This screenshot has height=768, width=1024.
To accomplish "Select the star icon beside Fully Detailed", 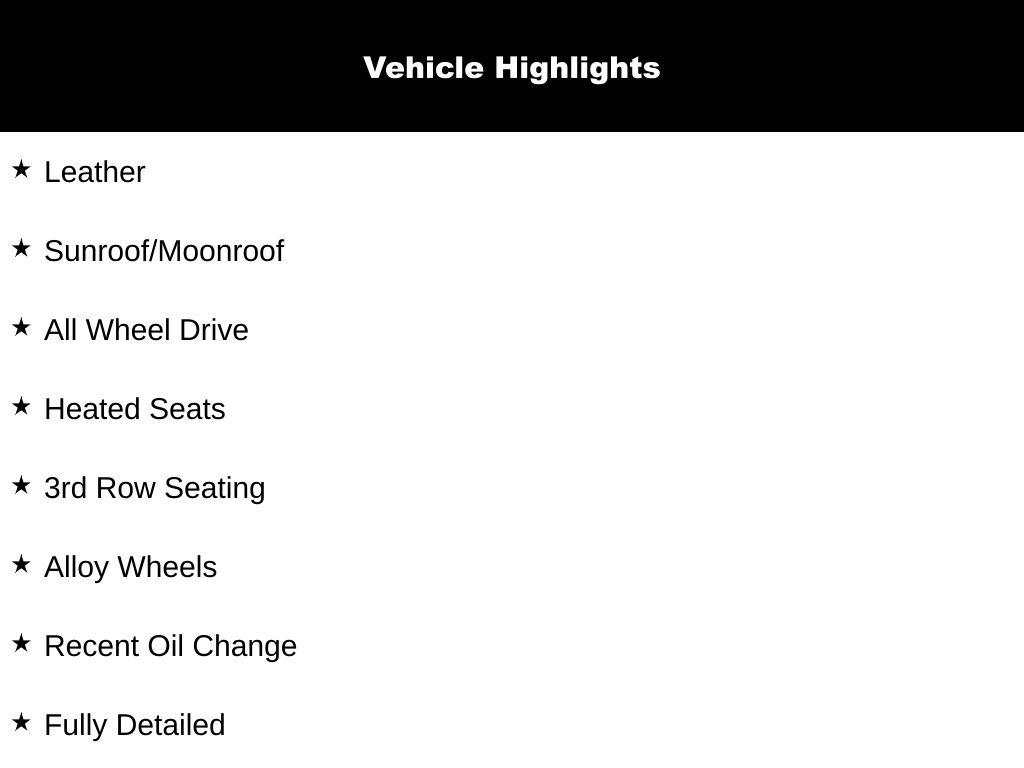I will click(21, 722).
